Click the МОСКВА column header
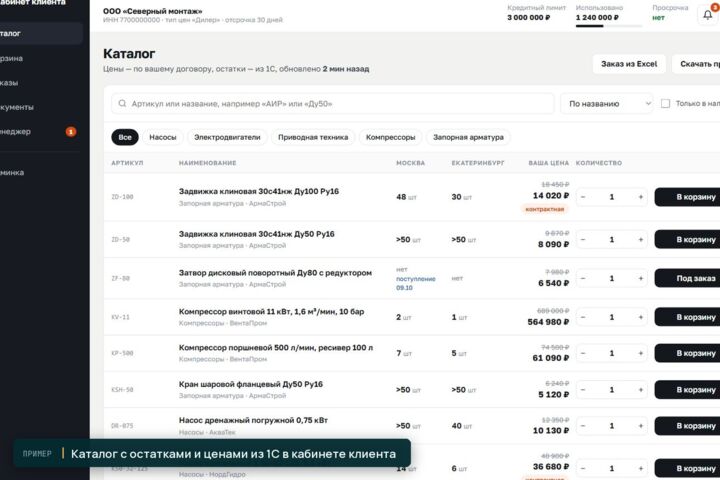 click(411, 163)
